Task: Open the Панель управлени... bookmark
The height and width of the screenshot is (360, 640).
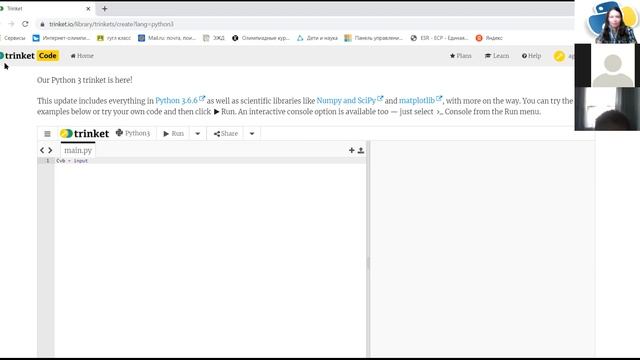Action: tap(373, 38)
